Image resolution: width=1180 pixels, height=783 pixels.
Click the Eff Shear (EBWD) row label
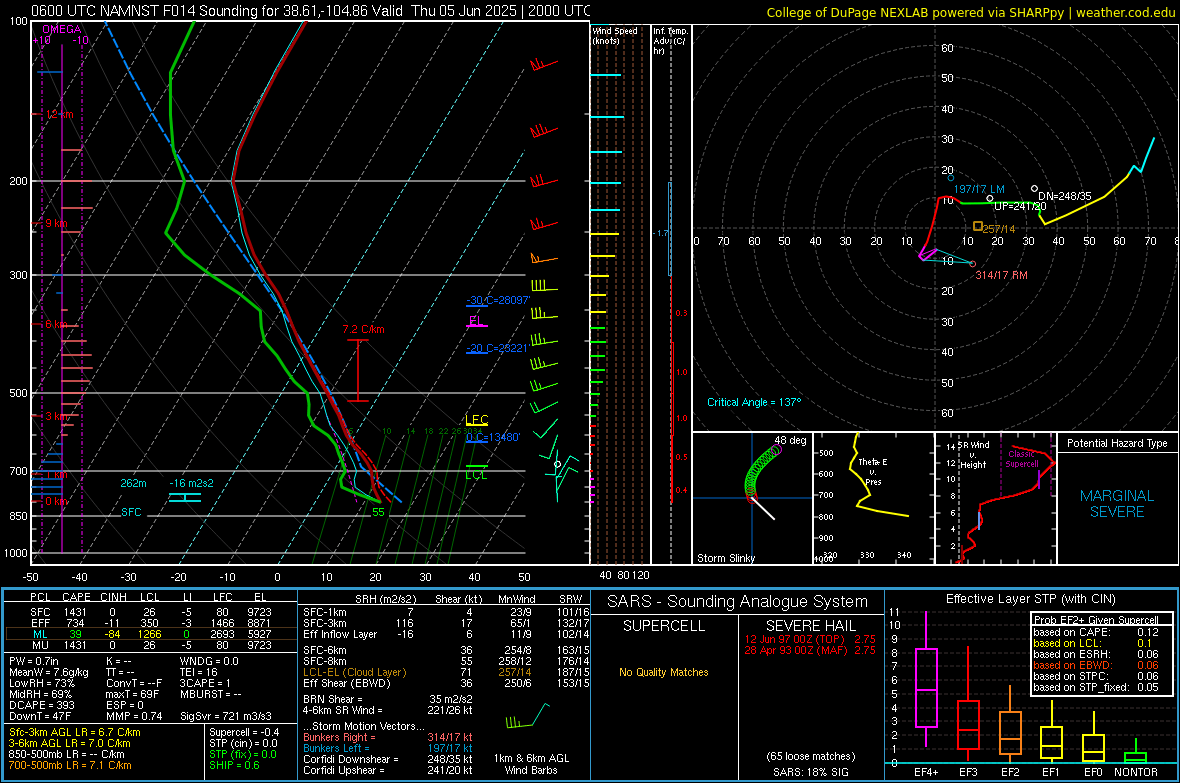pos(347,684)
